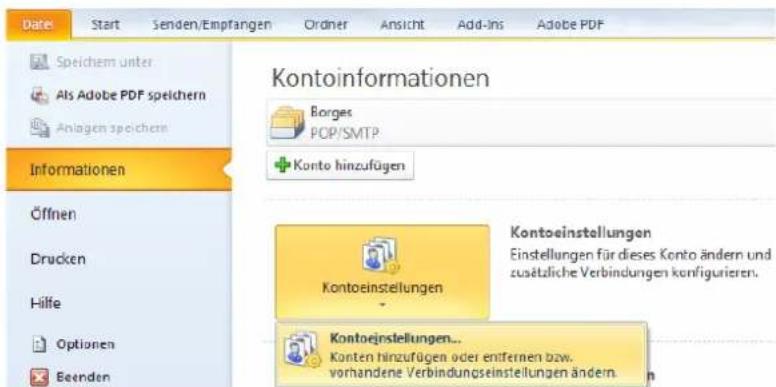This screenshot has width=776, height=387.
Task: Open the Borges POP/SMTP account dropdown
Action: [521, 122]
